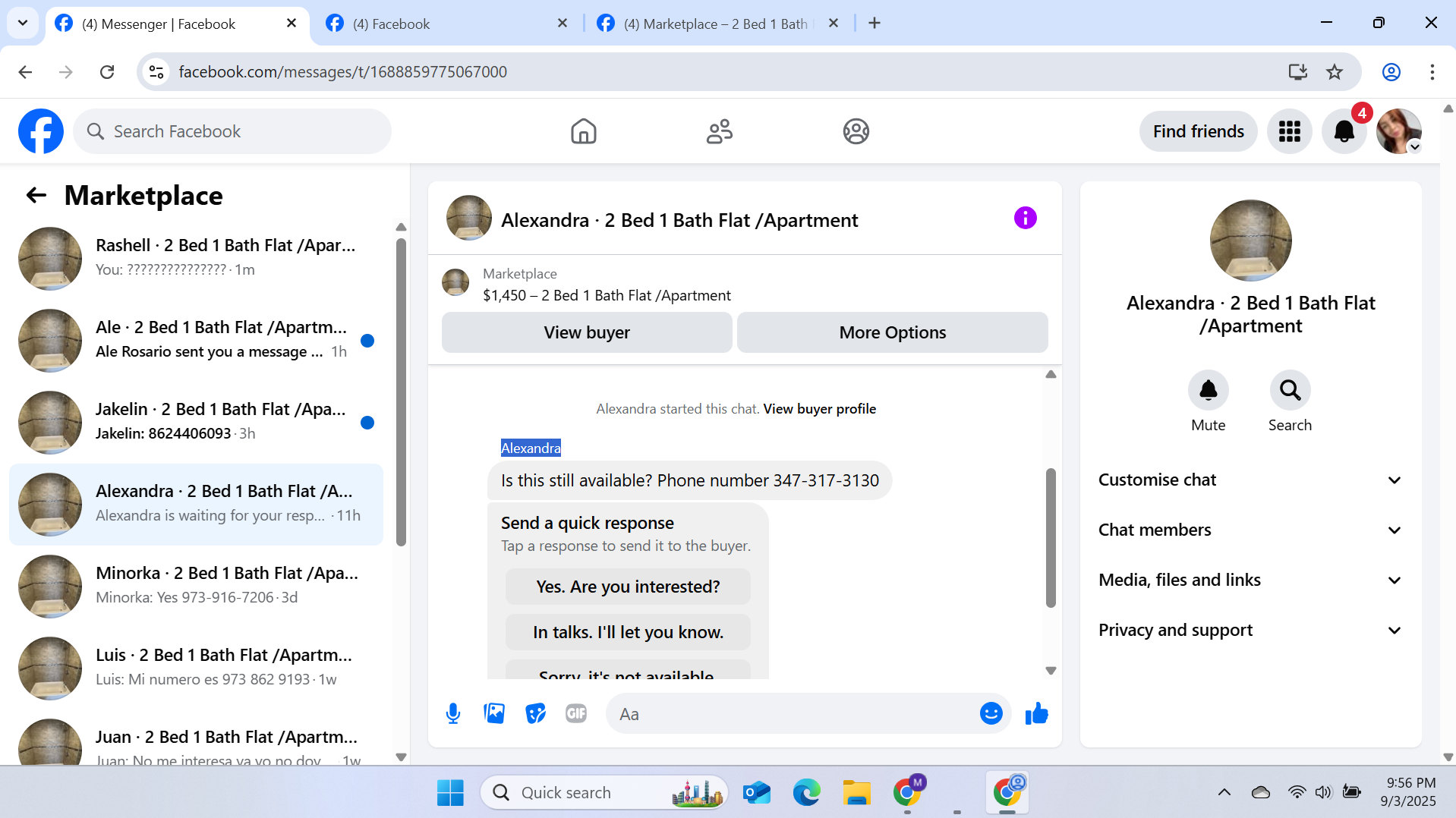
Task: Click the conversation list scrollbar
Action: pos(401,392)
